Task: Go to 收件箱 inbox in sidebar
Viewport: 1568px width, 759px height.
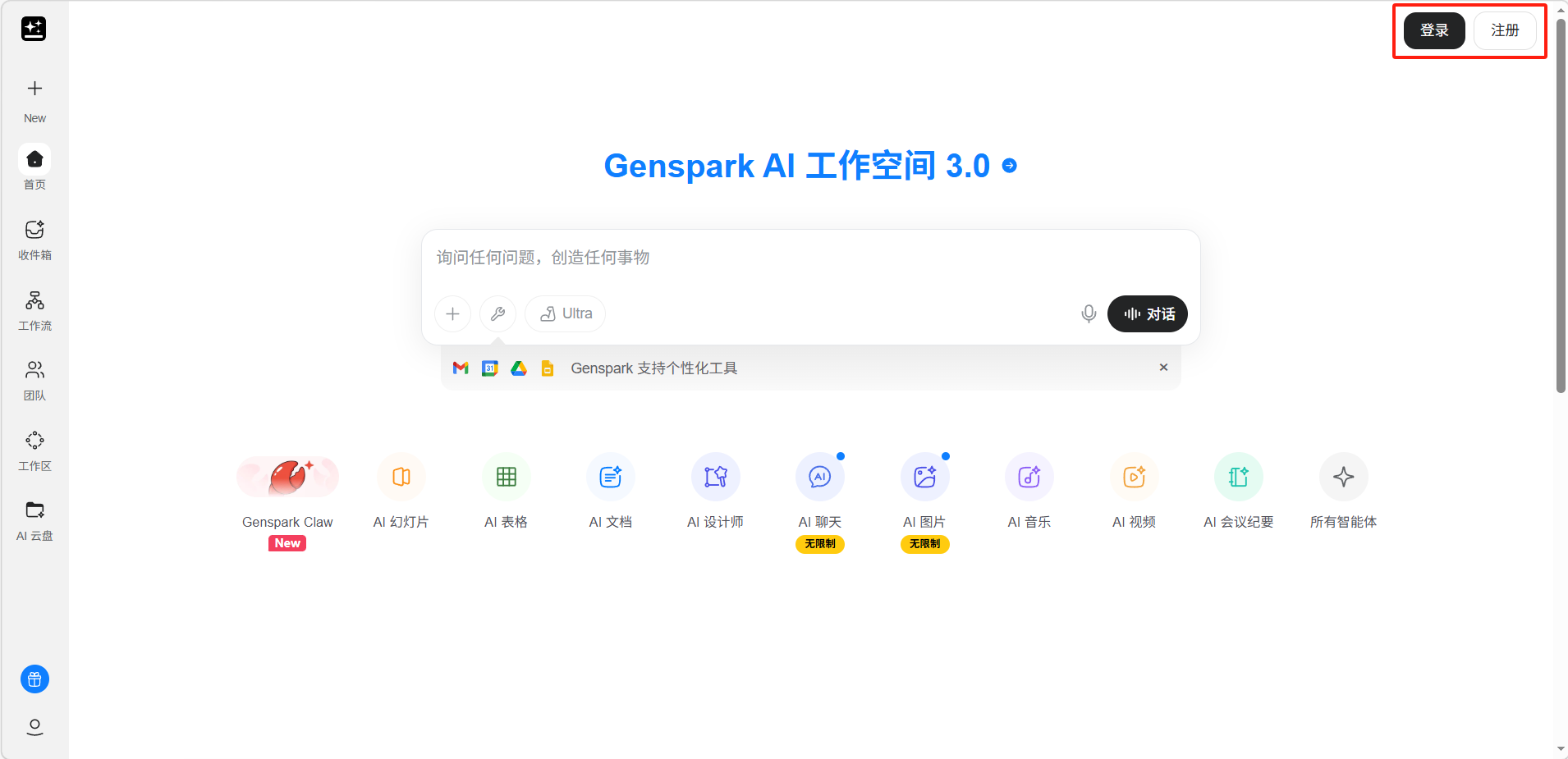Action: pyautogui.click(x=34, y=240)
